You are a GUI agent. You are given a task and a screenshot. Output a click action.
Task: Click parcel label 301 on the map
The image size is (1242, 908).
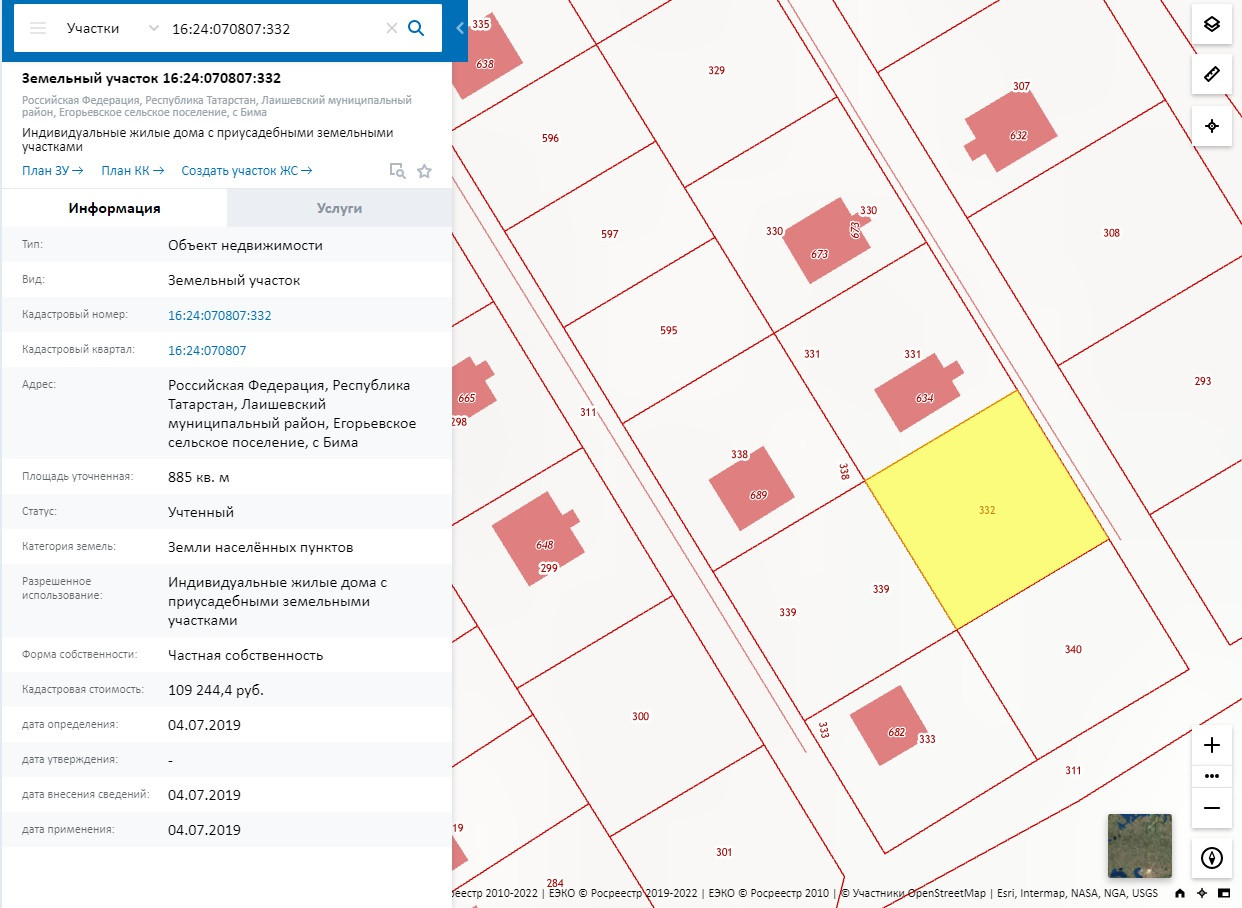(x=724, y=852)
